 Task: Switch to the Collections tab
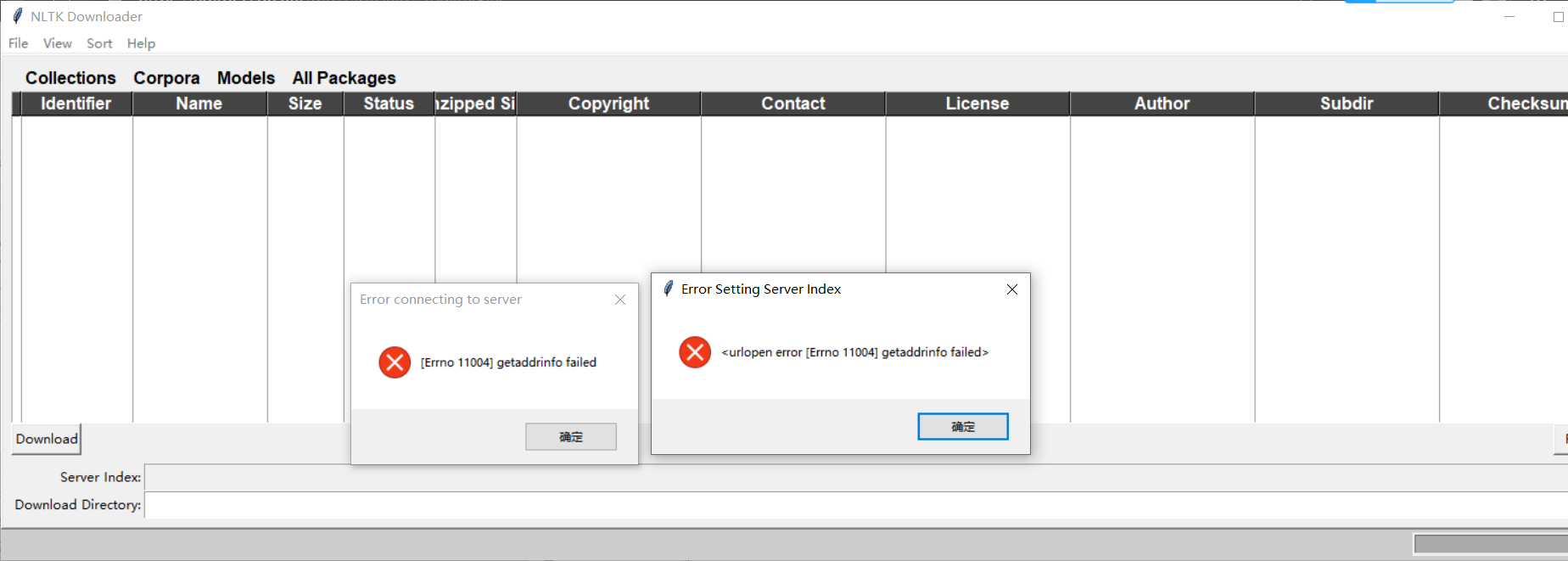(70, 78)
